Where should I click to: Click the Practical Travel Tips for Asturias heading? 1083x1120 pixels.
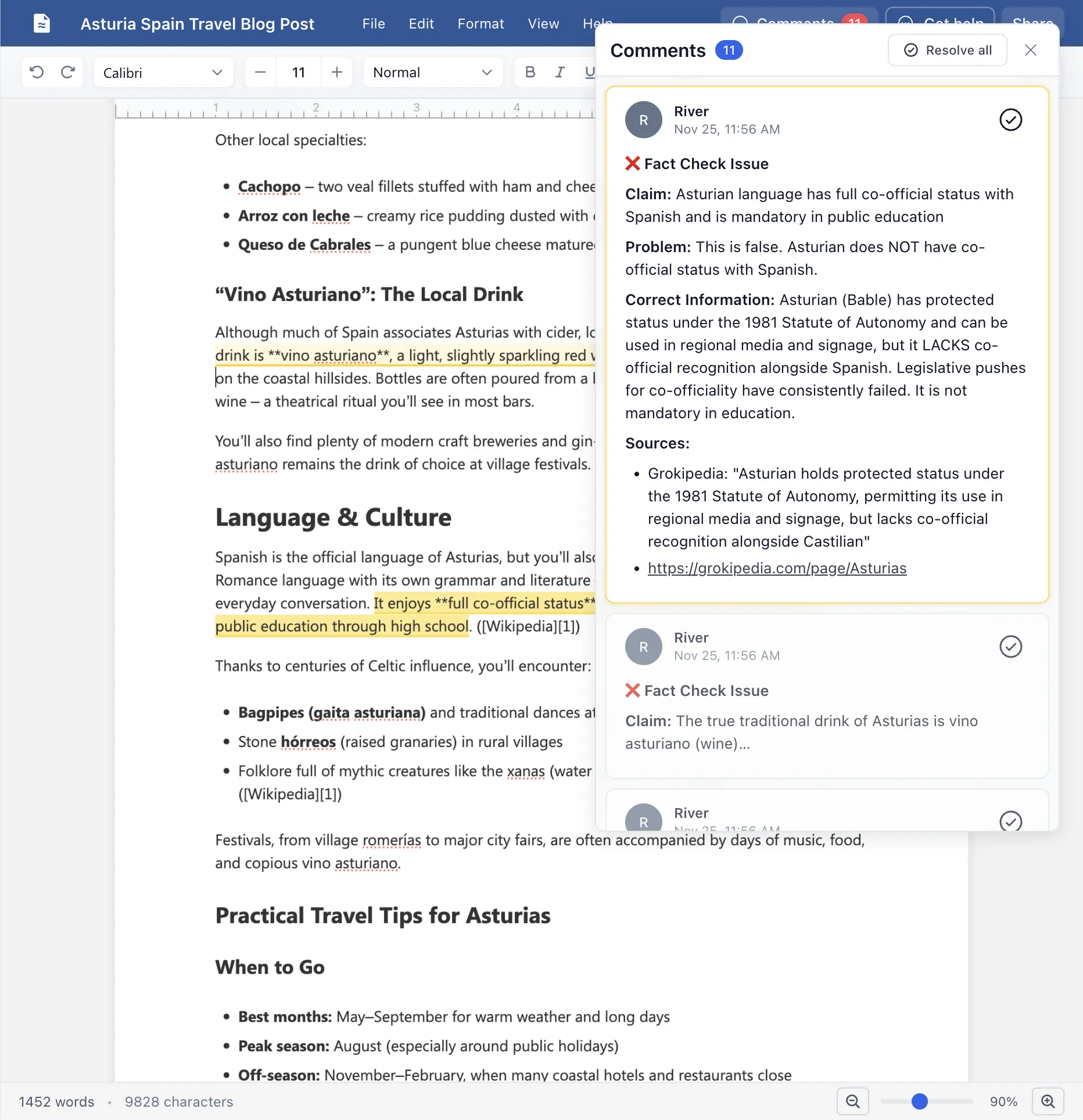(x=382, y=916)
